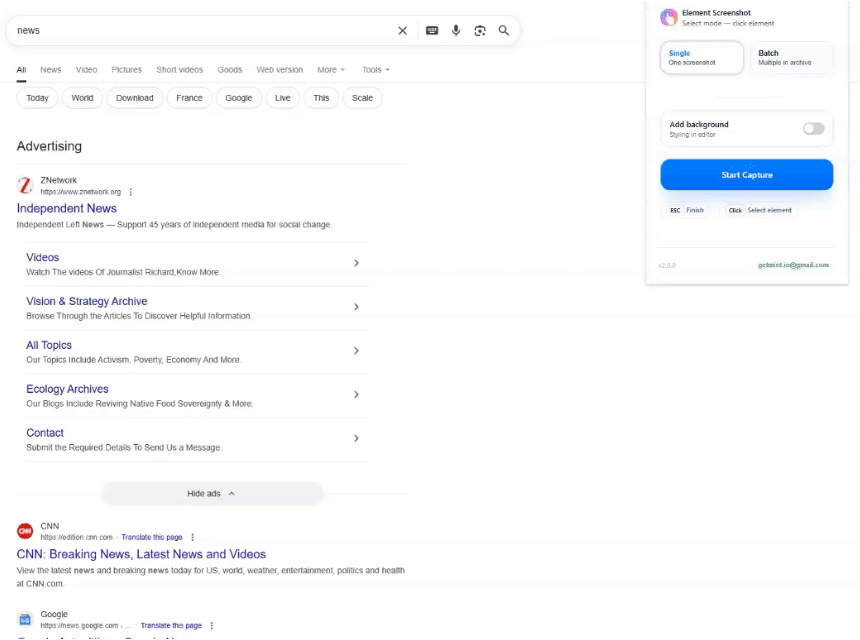
Task: Enable the Add background toggle
Action: click(x=813, y=129)
